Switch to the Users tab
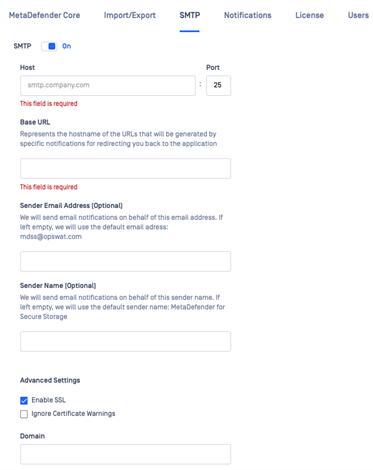 358,15
